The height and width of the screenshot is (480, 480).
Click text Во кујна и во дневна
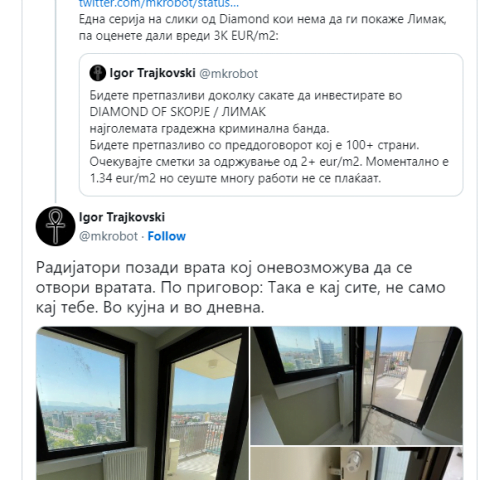coord(183,307)
